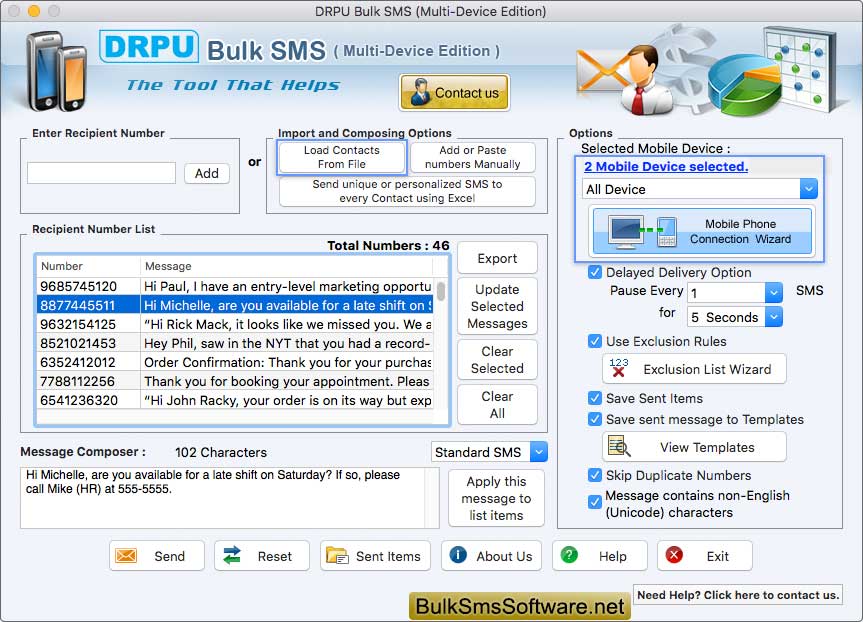Uncheck the Save Sent Items checkbox
Image resolution: width=863 pixels, height=622 pixels.
595,398
